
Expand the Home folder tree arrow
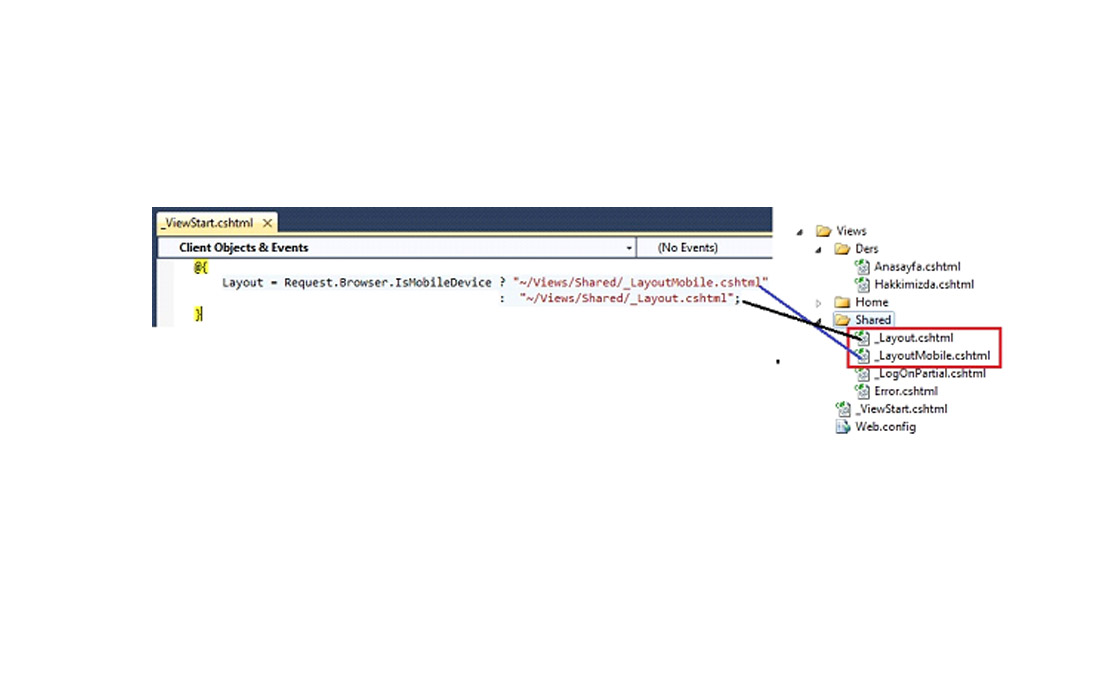[819, 302]
